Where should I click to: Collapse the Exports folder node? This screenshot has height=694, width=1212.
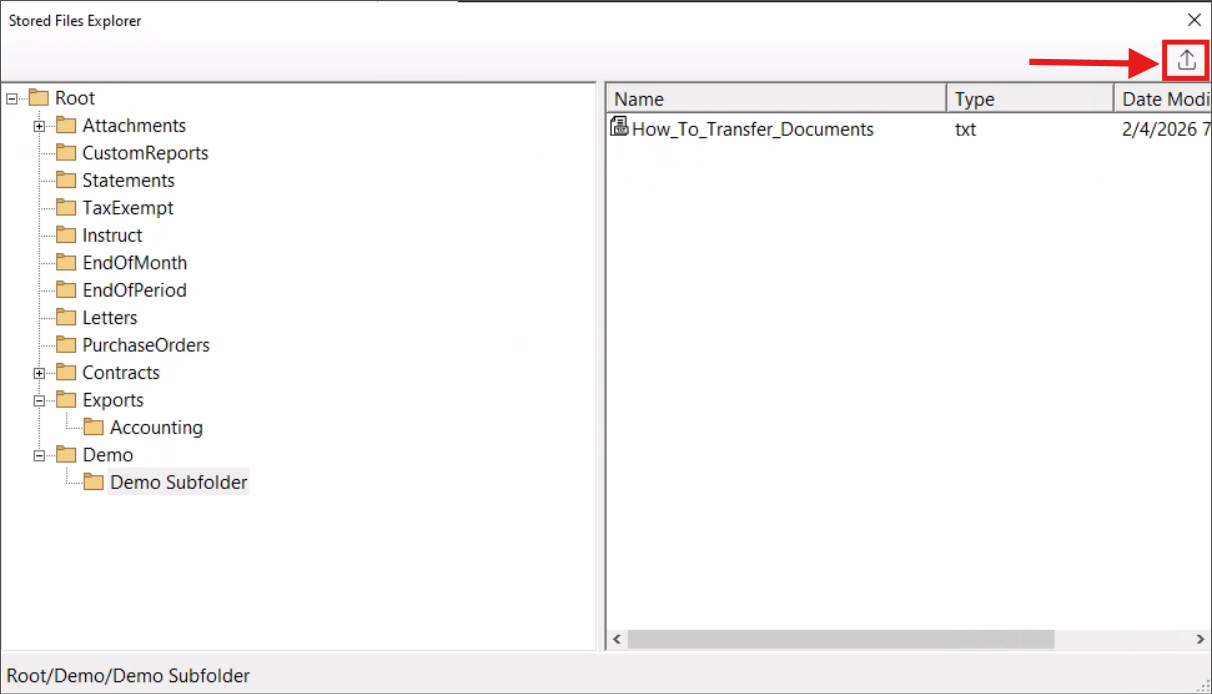click(39, 400)
